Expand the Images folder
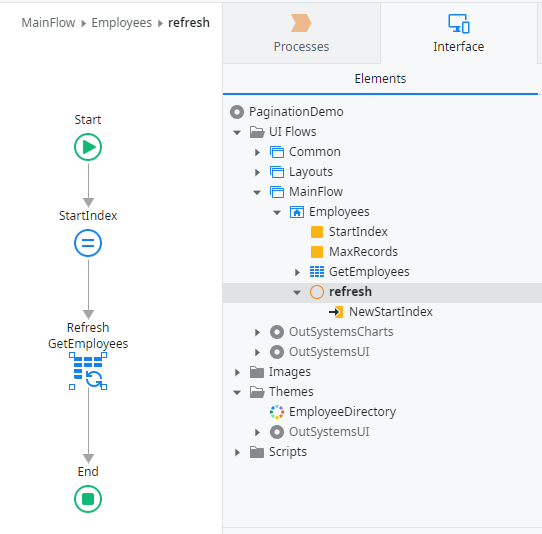The image size is (542, 534). click(237, 372)
